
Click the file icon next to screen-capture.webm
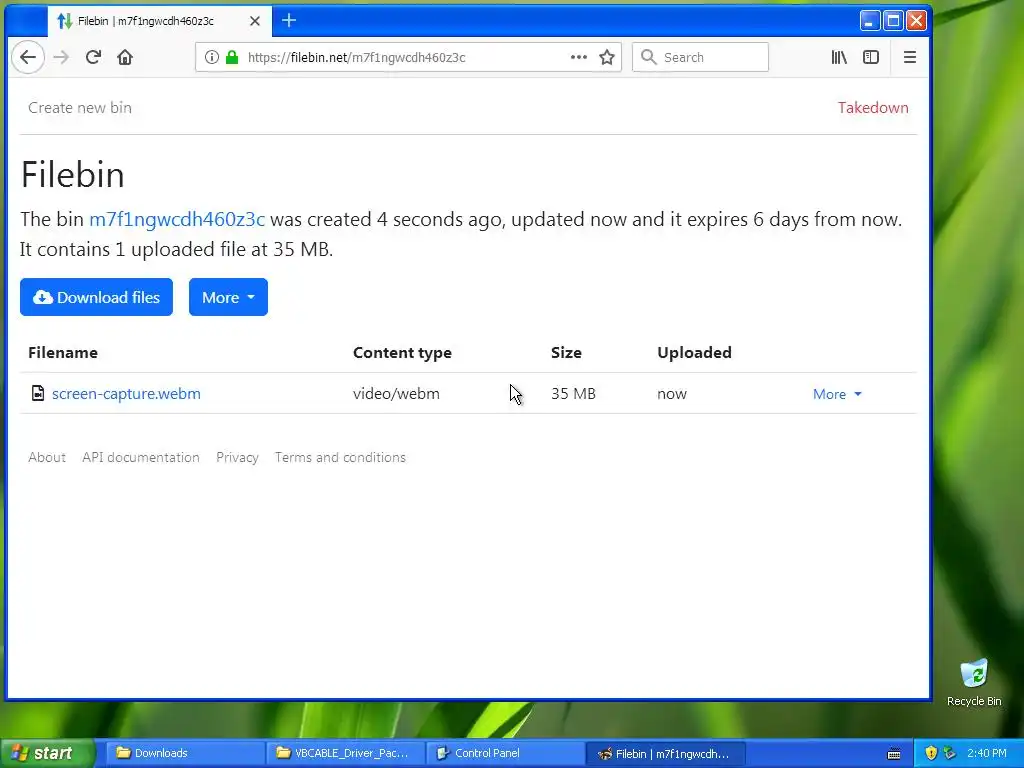click(x=38, y=393)
